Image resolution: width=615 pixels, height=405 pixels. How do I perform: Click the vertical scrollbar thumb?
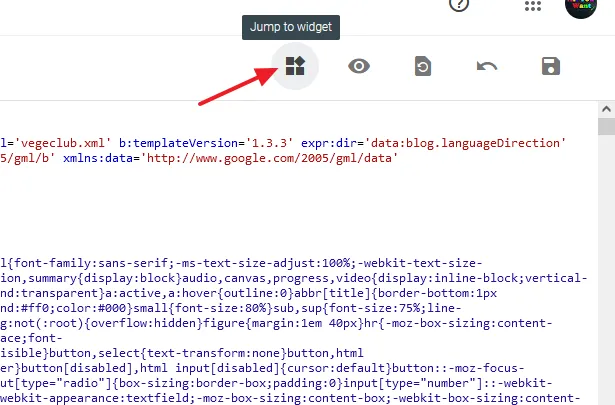pos(606,127)
